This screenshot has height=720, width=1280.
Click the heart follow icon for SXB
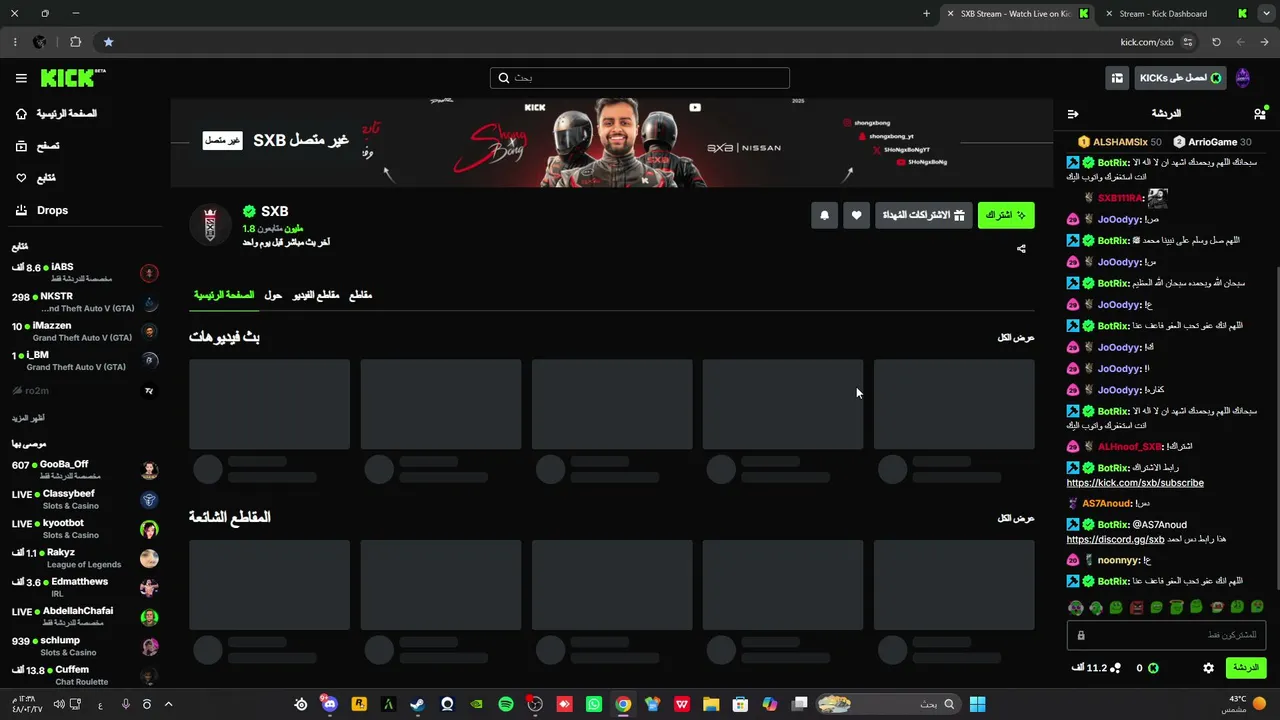tap(856, 215)
